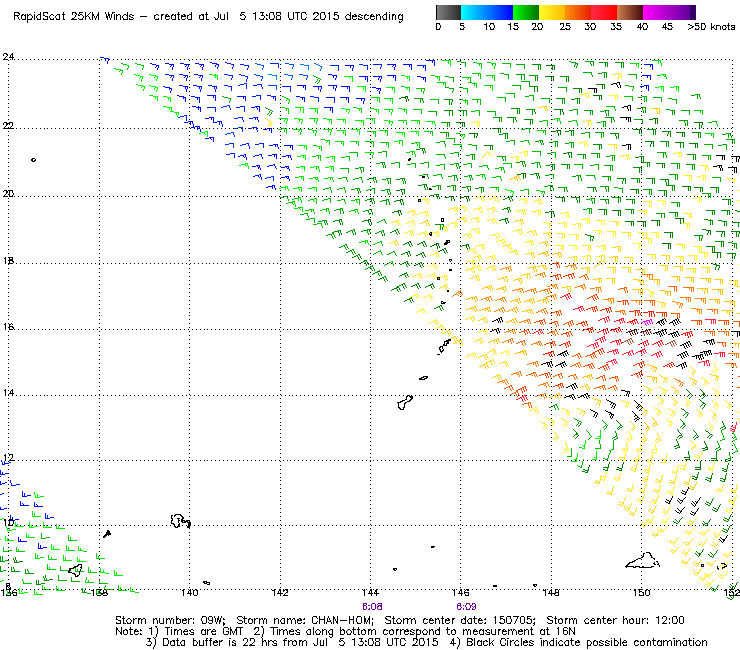Click the latitude label '12'
The width and height of the screenshot is (740, 650).
8,458
